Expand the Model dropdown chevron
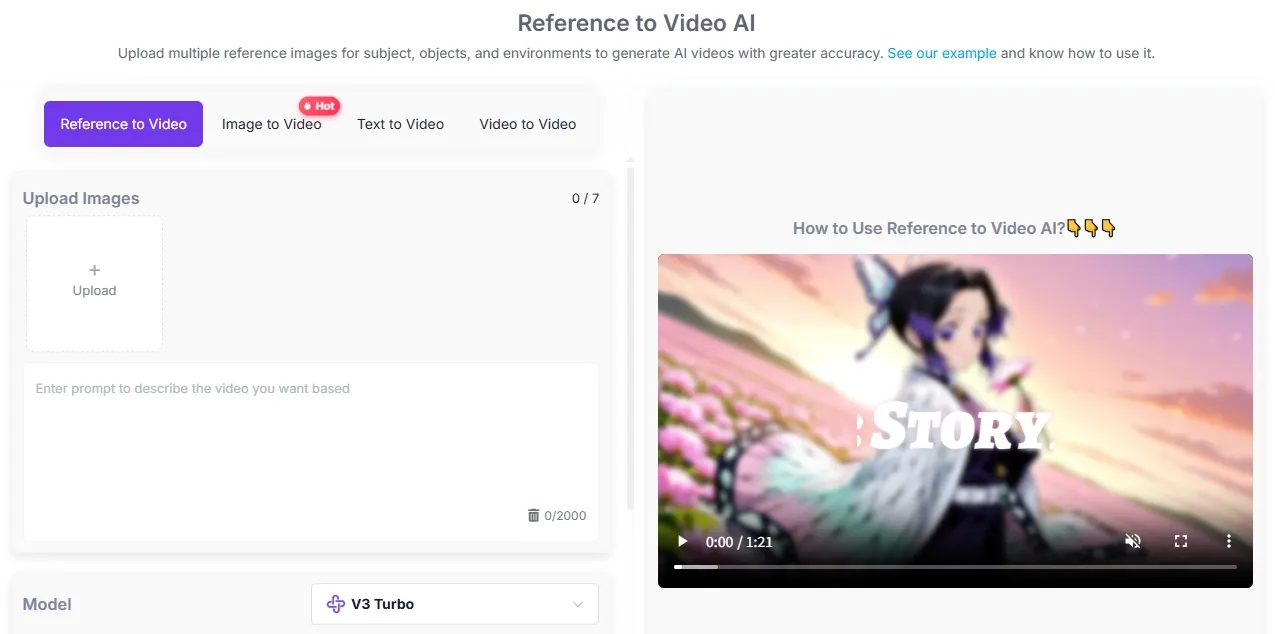1275x634 pixels. [578, 604]
